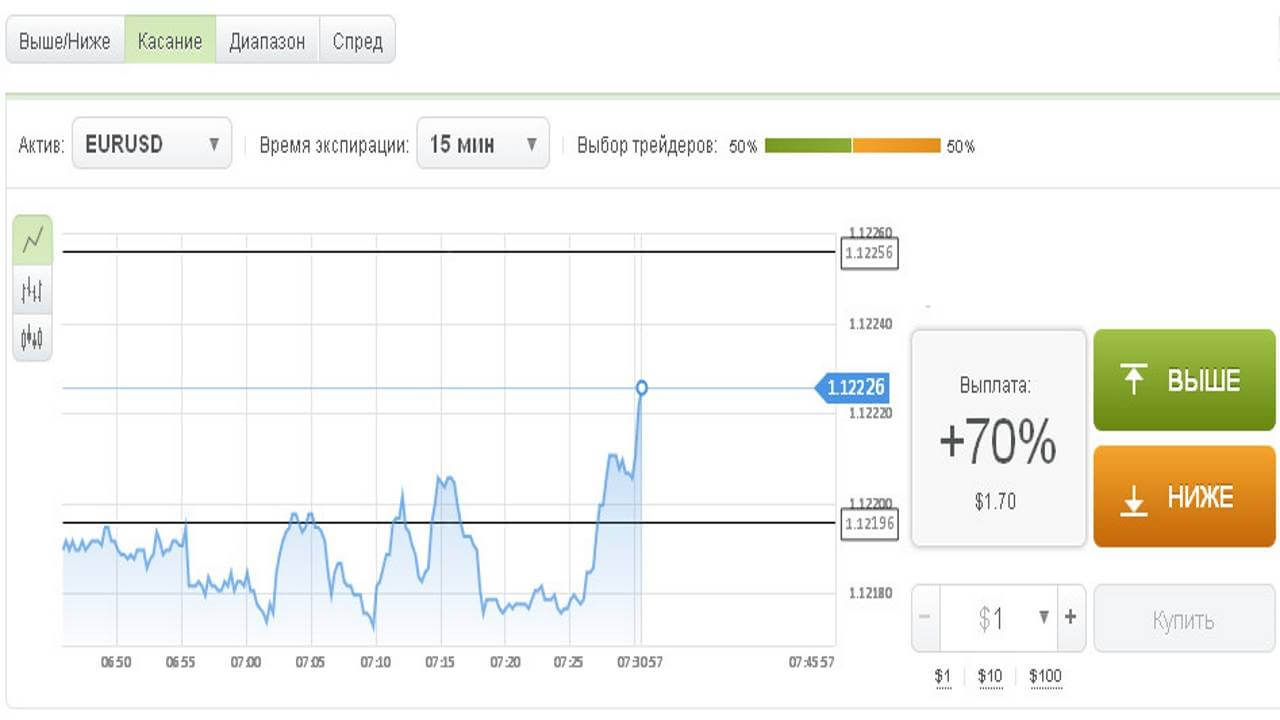Select the line chart type icon

coord(33,240)
